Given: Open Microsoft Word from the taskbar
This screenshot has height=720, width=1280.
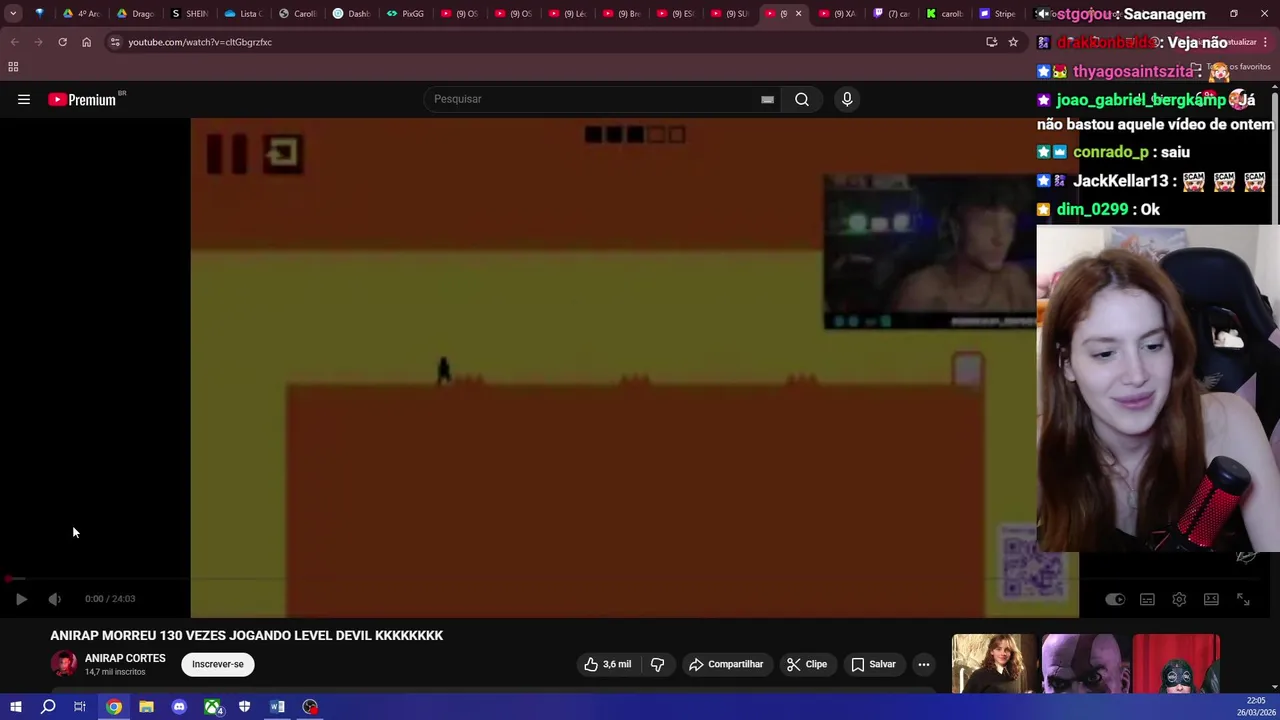Looking at the screenshot, I should tap(277, 707).
